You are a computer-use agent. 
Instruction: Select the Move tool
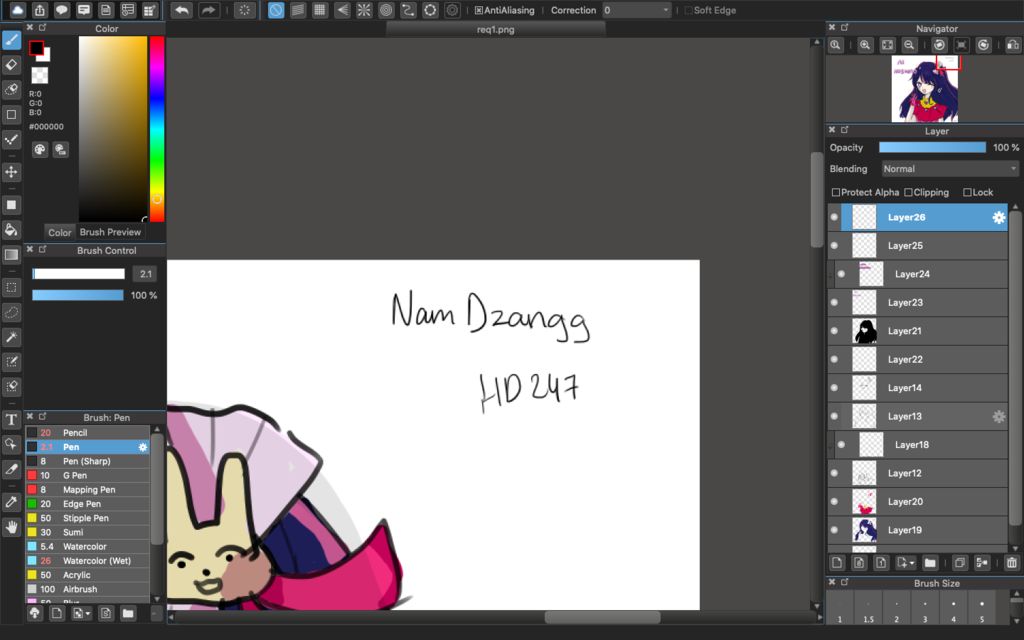tap(12, 172)
